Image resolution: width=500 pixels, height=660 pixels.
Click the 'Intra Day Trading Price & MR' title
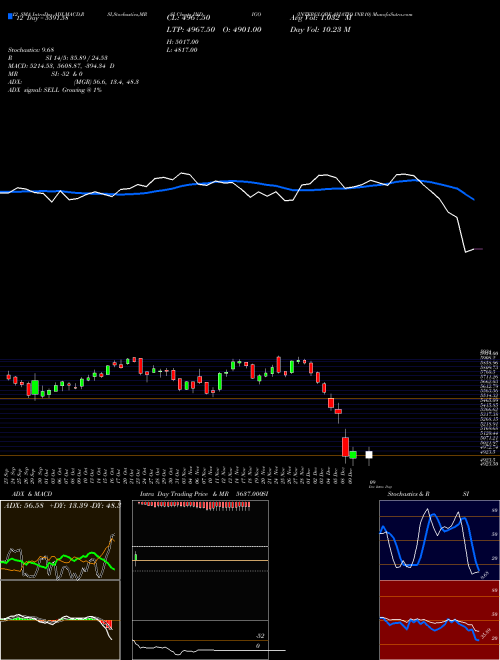[184, 494]
